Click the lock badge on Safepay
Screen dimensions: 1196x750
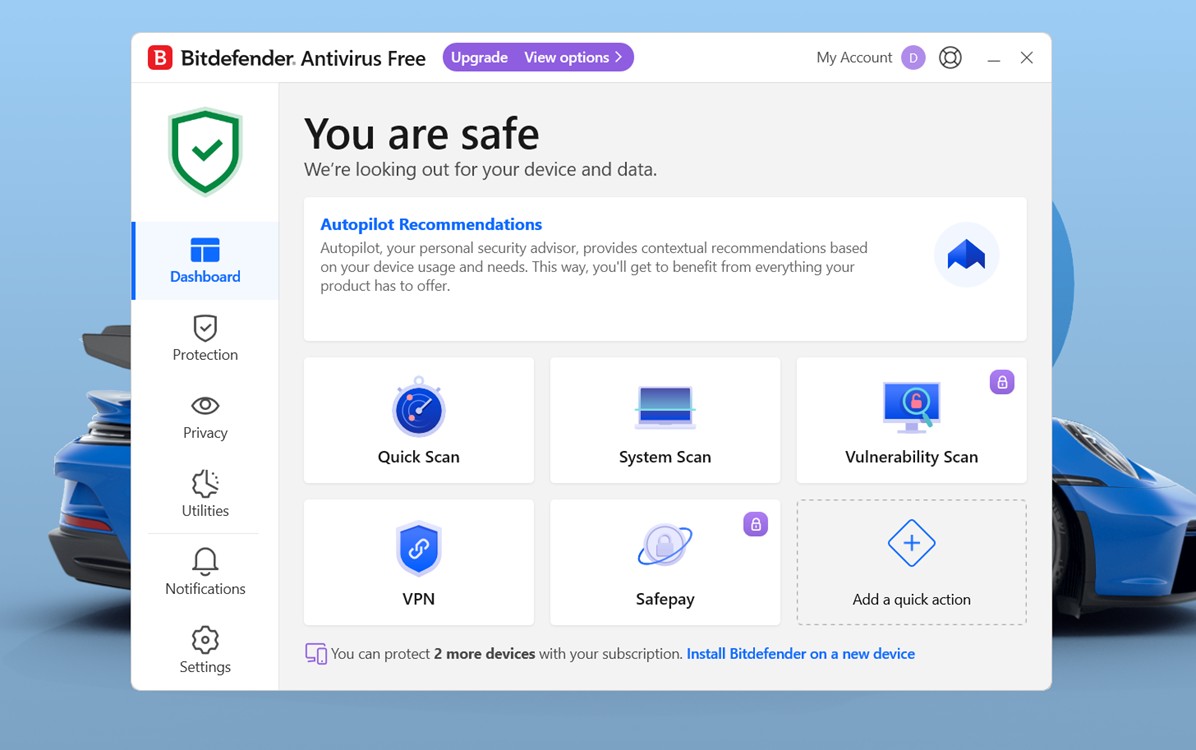pos(755,523)
